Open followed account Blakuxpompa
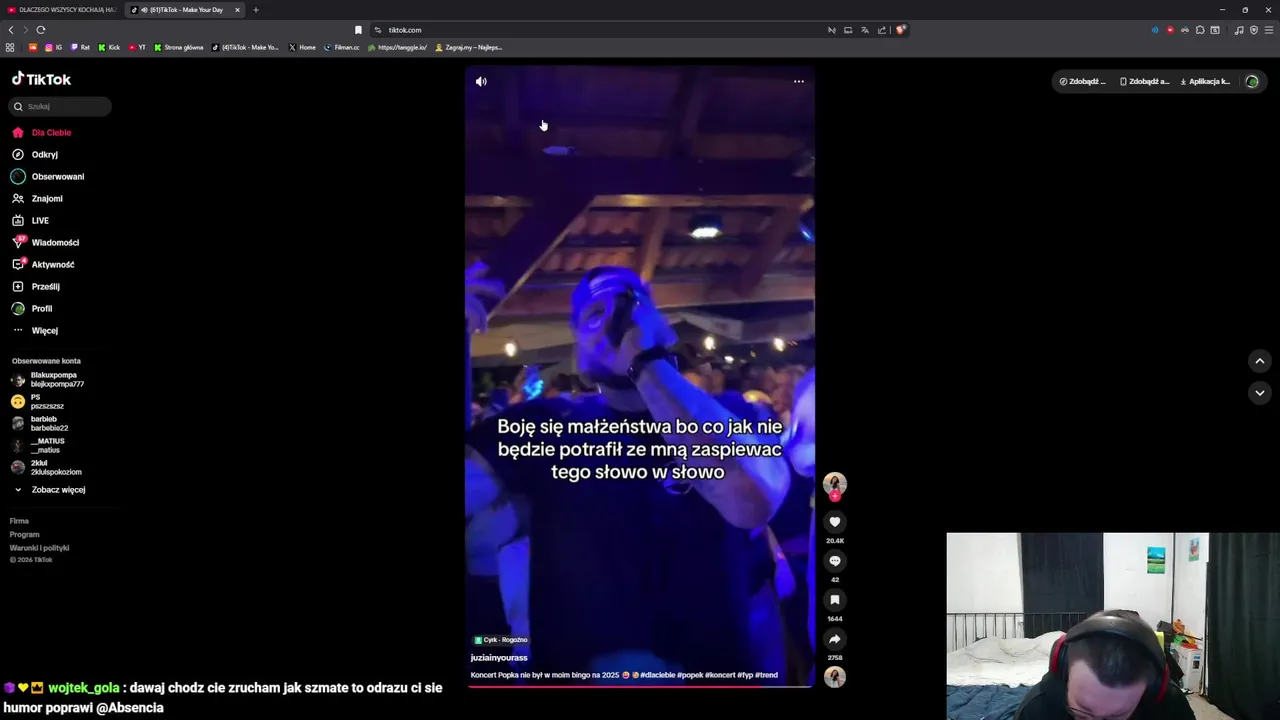The width and height of the screenshot is (1280, 720). 48,379
